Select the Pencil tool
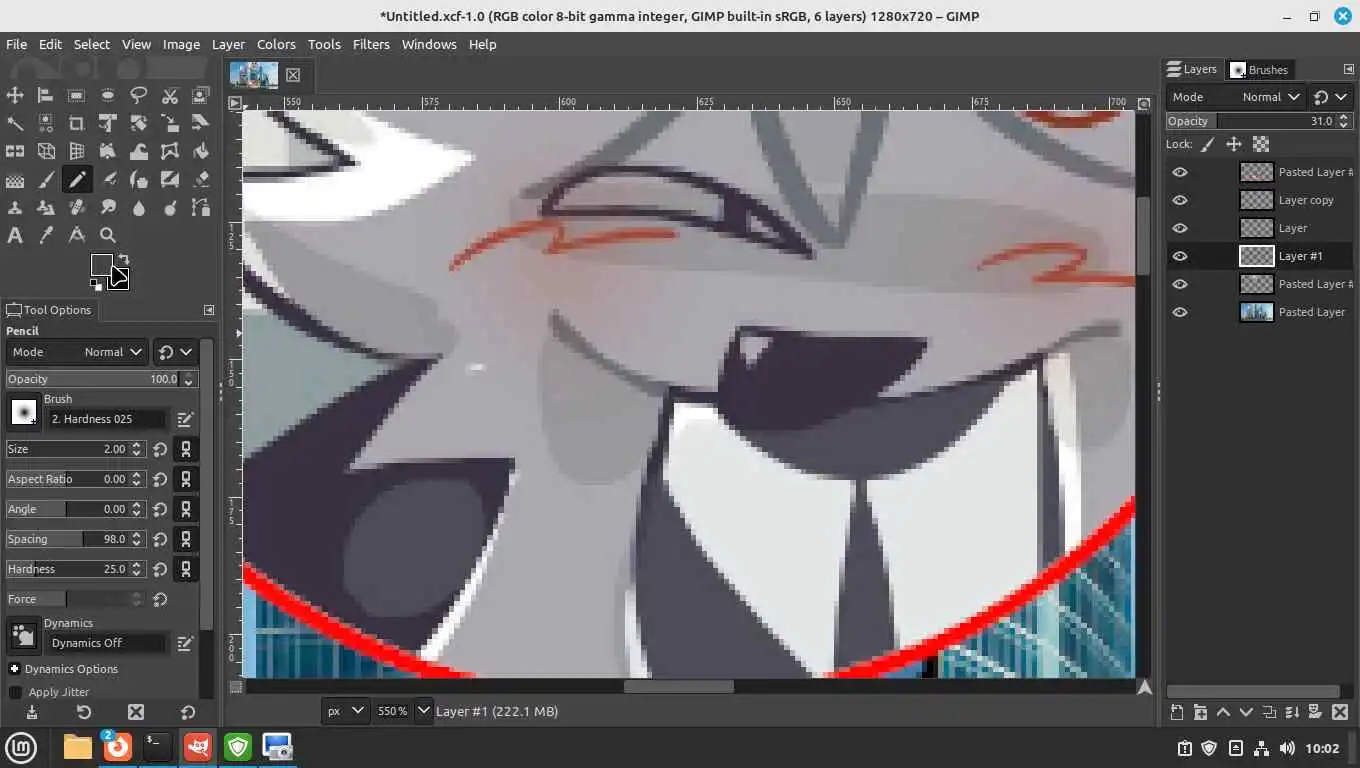Screen dimensions: 1360x768 pyautogui.click(x=76, y=180)
